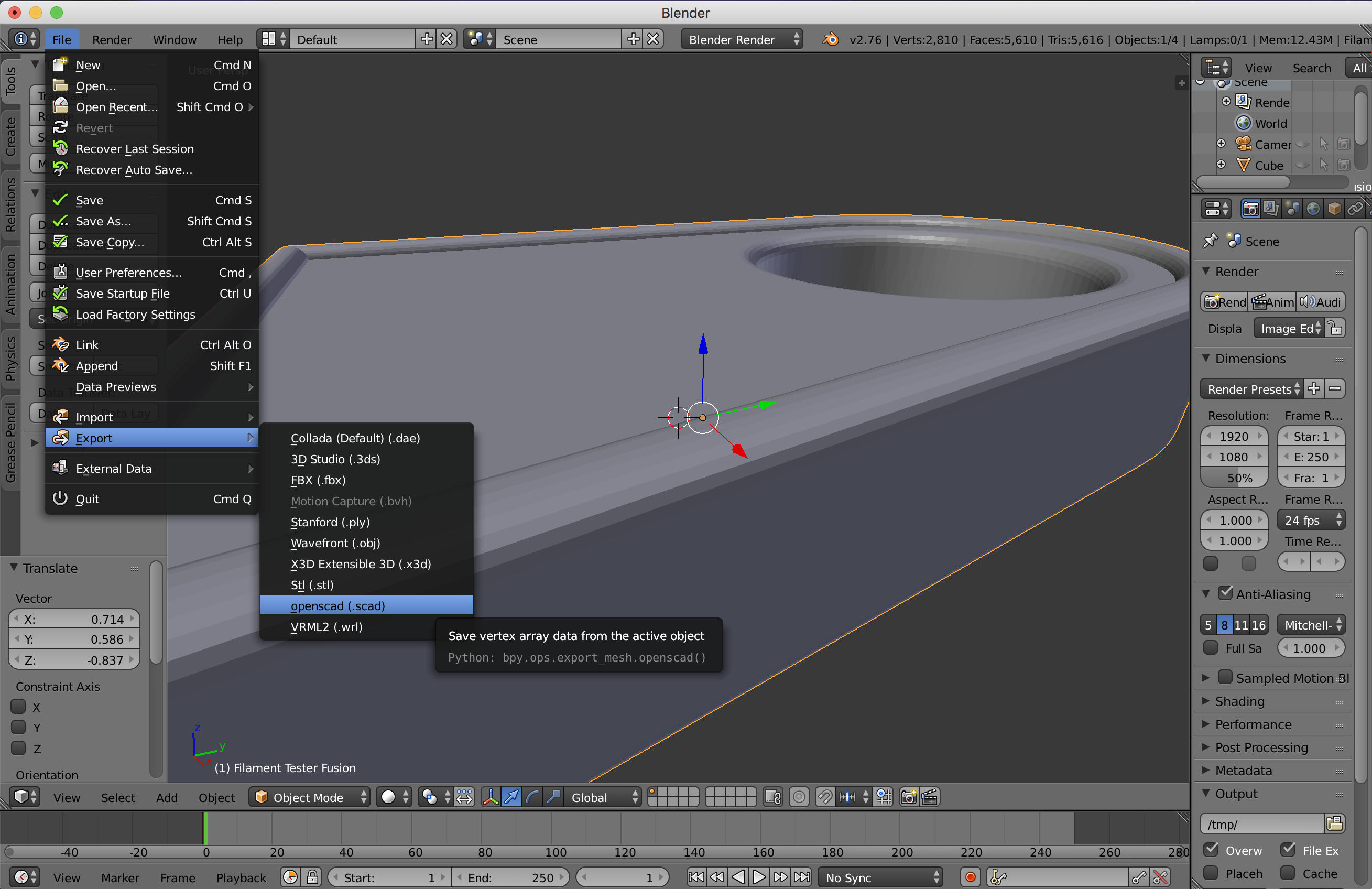Choose Stl (.stl) export format

coord(367,584)
